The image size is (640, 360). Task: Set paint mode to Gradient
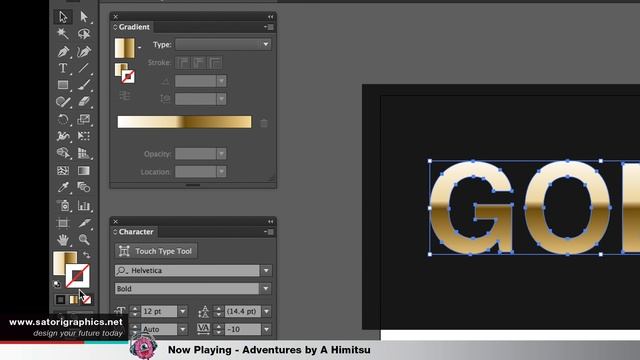[x=73, y=300]
